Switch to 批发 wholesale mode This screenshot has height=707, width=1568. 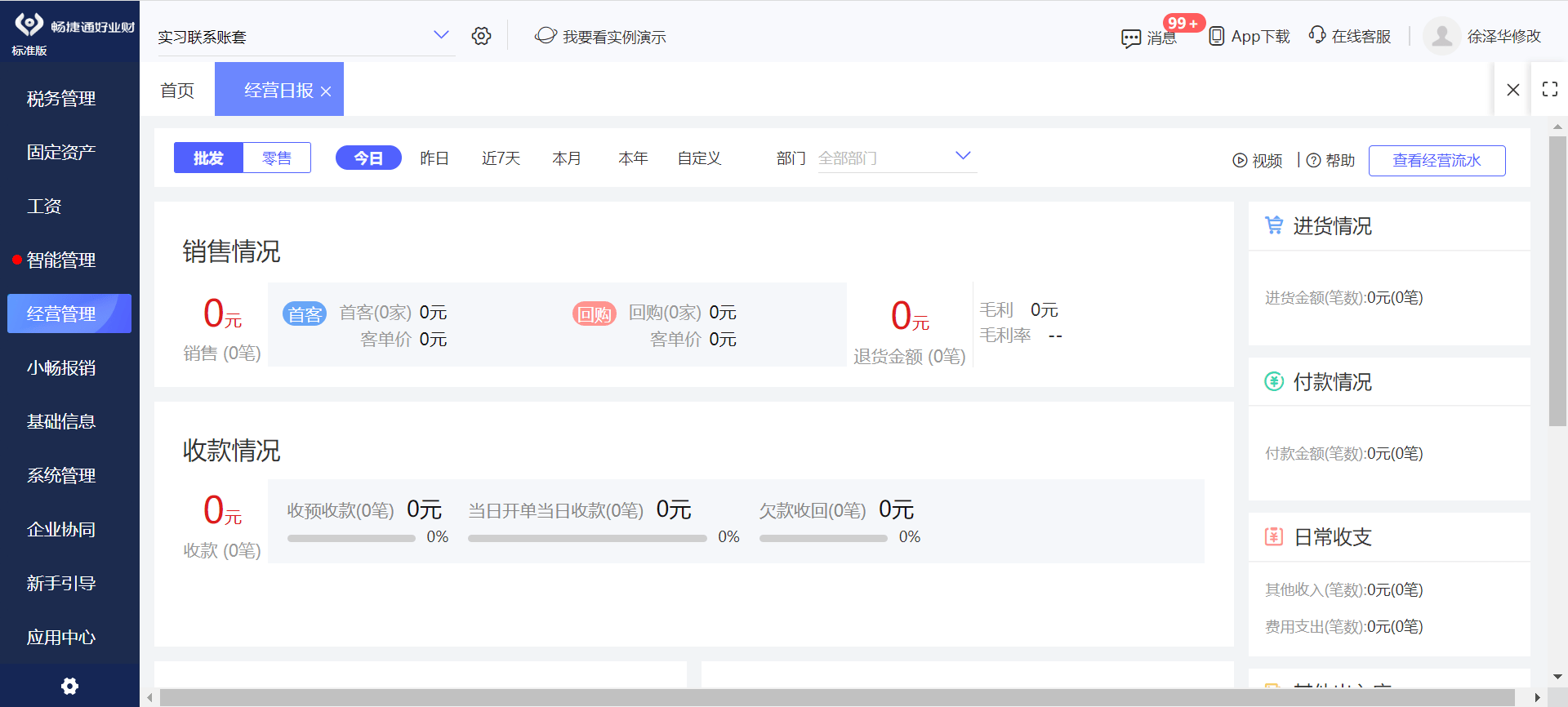(x=208, y=158)
